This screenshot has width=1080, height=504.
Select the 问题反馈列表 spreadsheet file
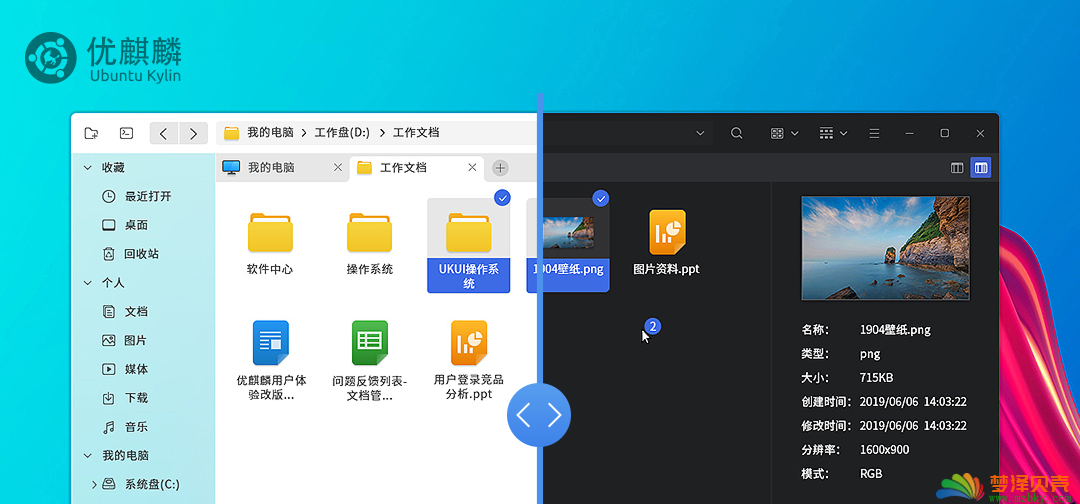point(369,343)
